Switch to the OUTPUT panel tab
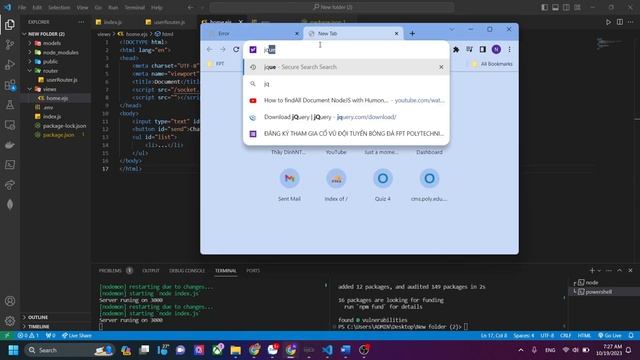640x360 pixels. [x=151, y=271]
